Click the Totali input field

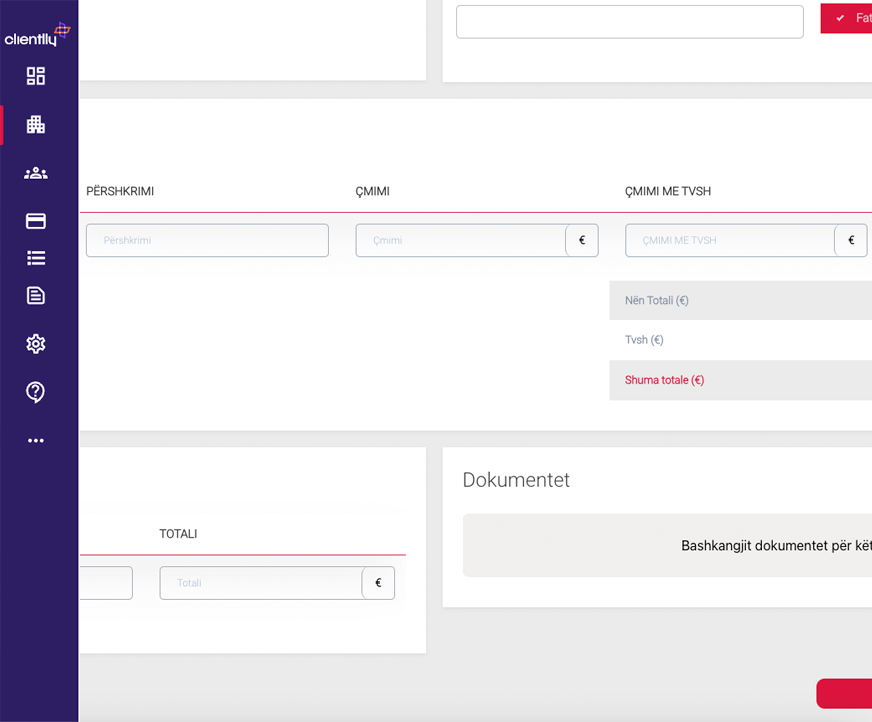pos(260,583)
